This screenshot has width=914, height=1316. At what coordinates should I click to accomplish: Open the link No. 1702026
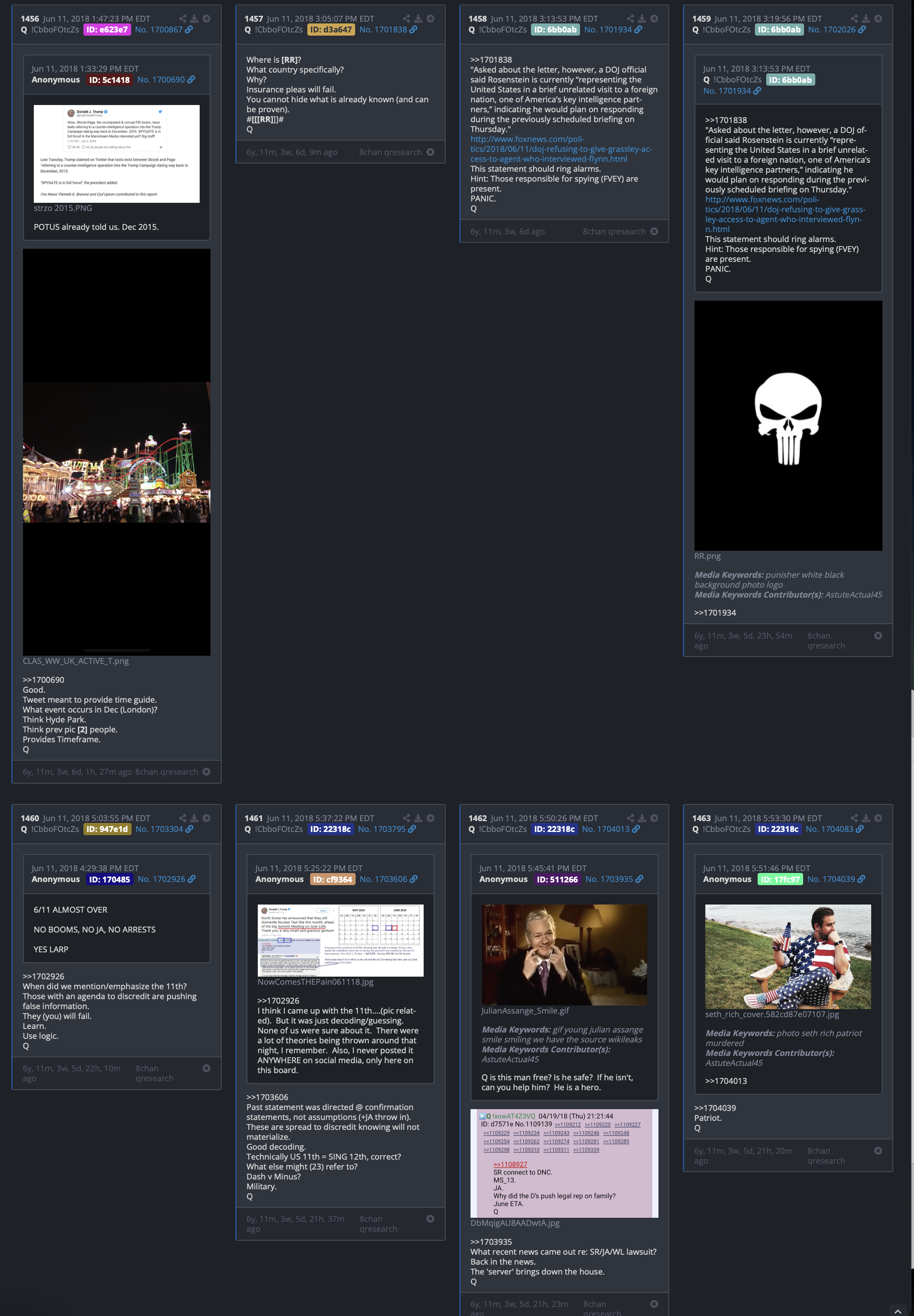836,30
